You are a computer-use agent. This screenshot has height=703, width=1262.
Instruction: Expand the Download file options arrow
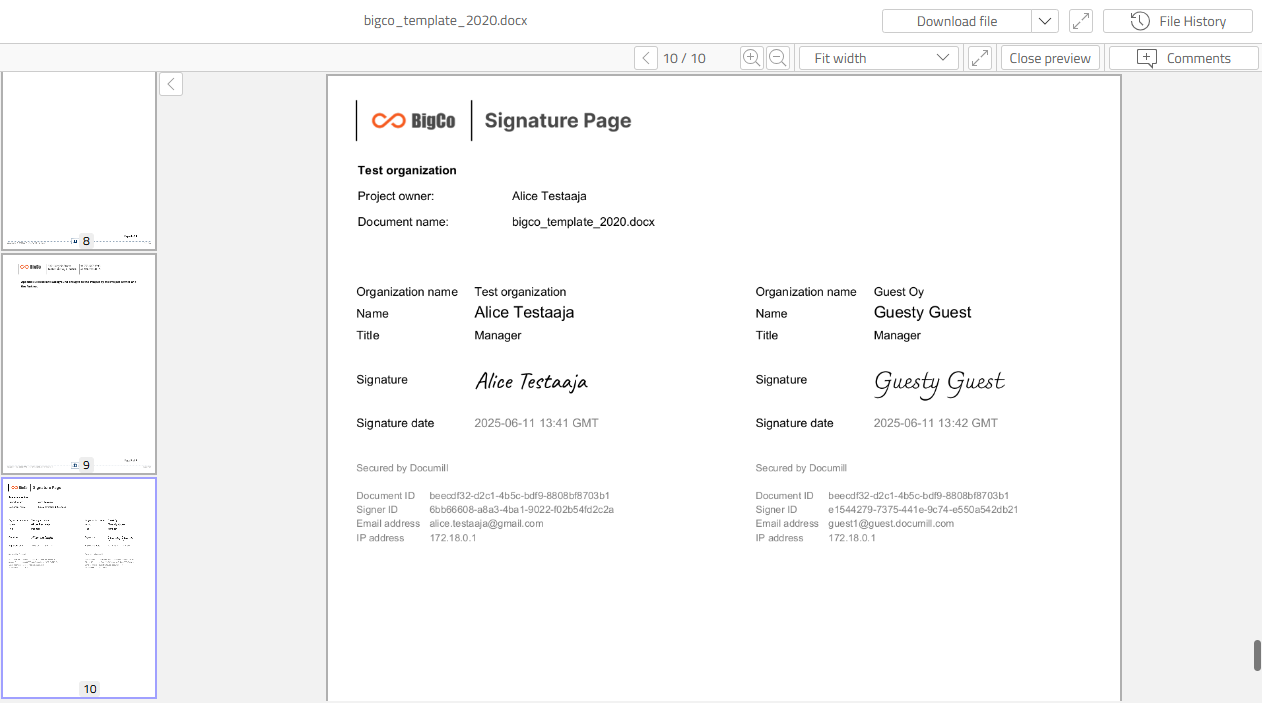1044,21
